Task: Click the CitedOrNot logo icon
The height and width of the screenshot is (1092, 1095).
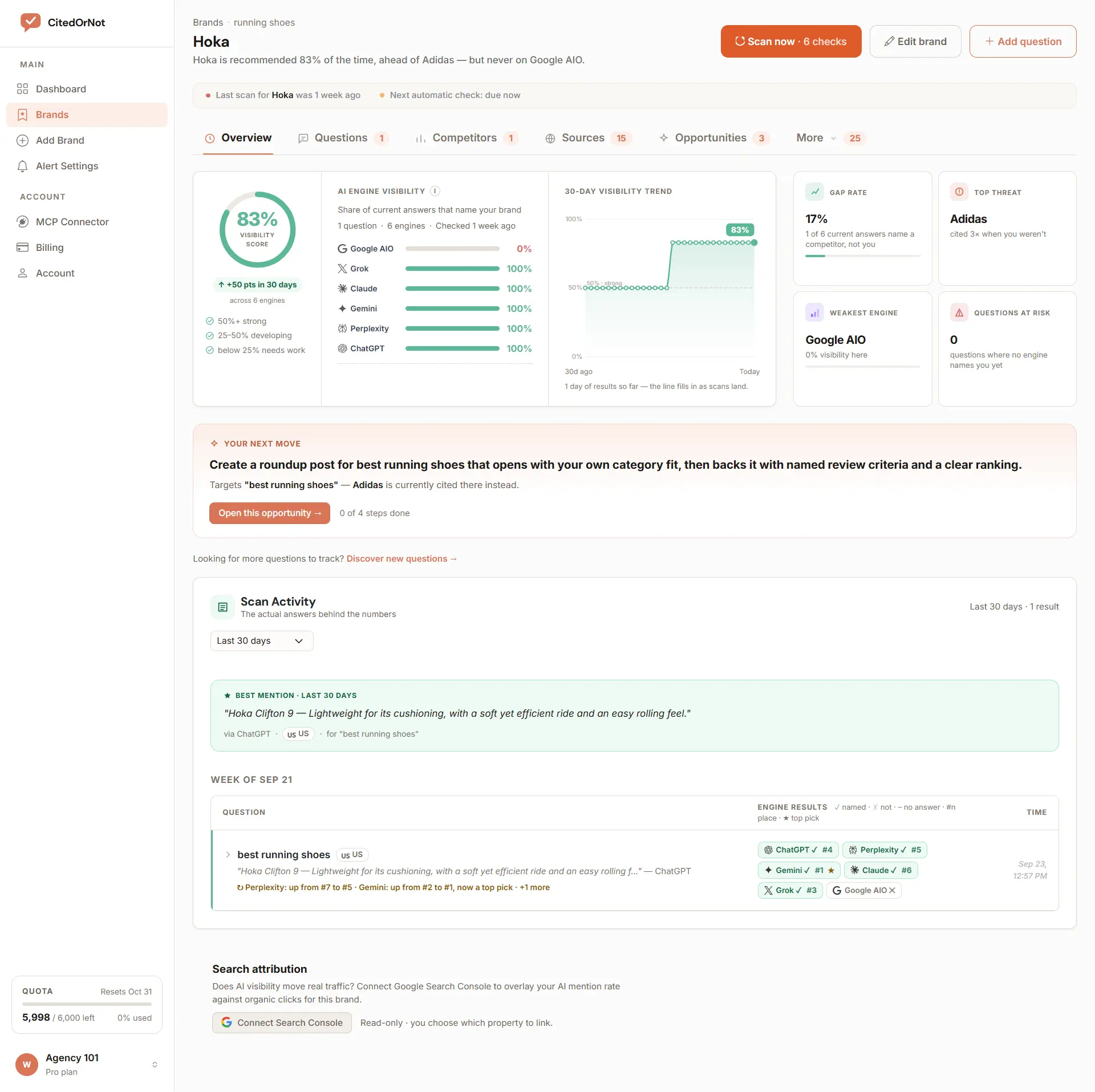Action: click(30, 22)
